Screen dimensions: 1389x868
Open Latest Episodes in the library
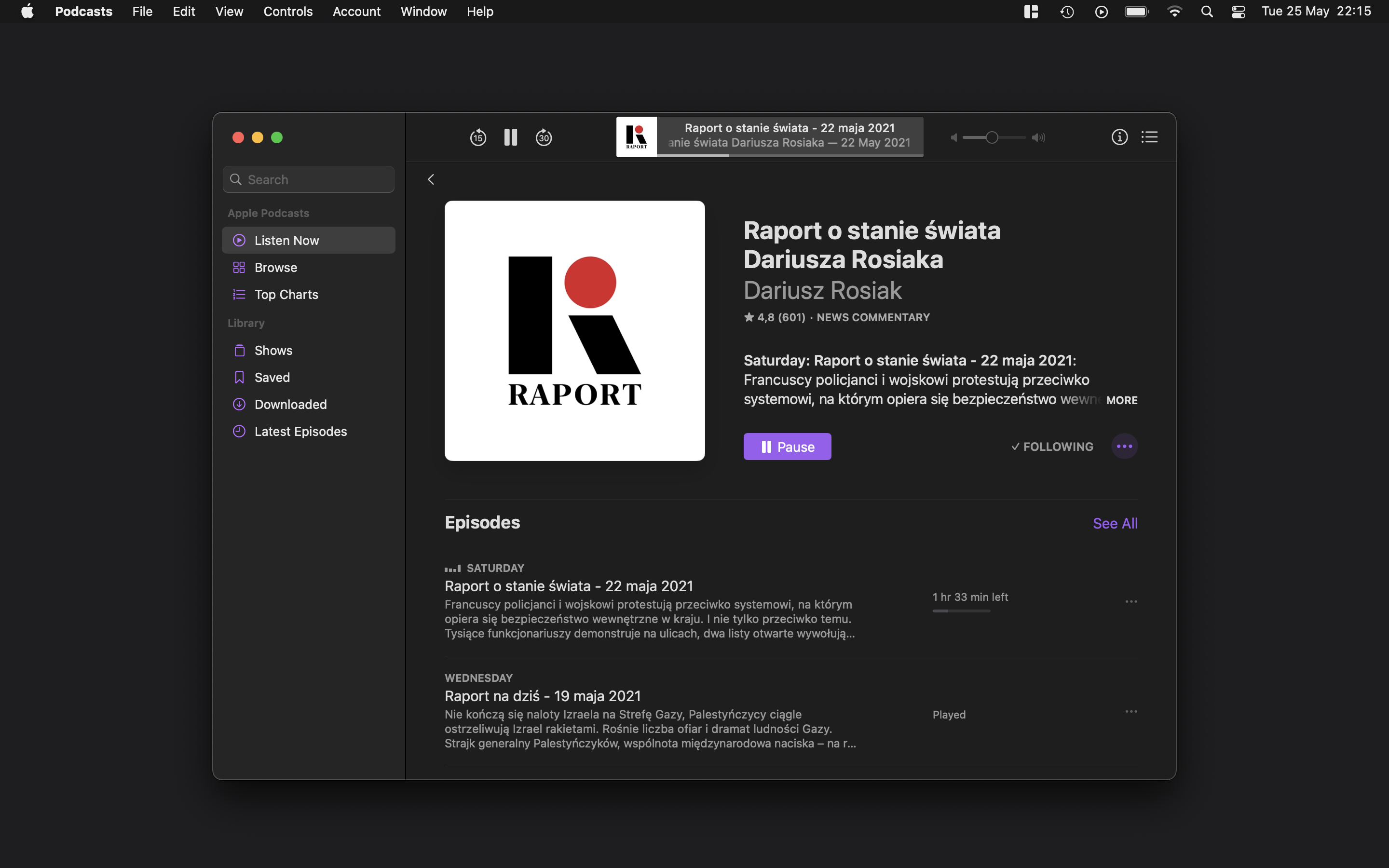tap(308, 431)
